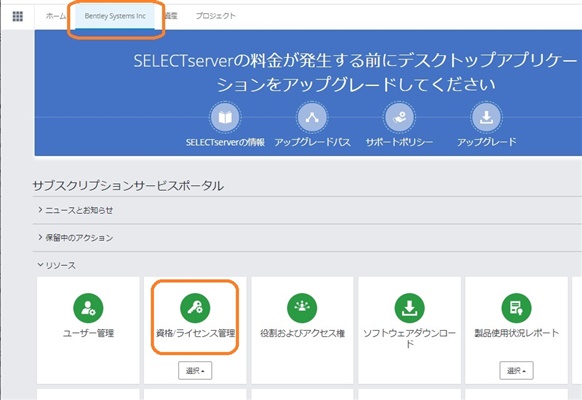Click the support policy hand icon
The height and width of the screenshot is (400, 582).
pyautogui.click(x=399, y=117)
